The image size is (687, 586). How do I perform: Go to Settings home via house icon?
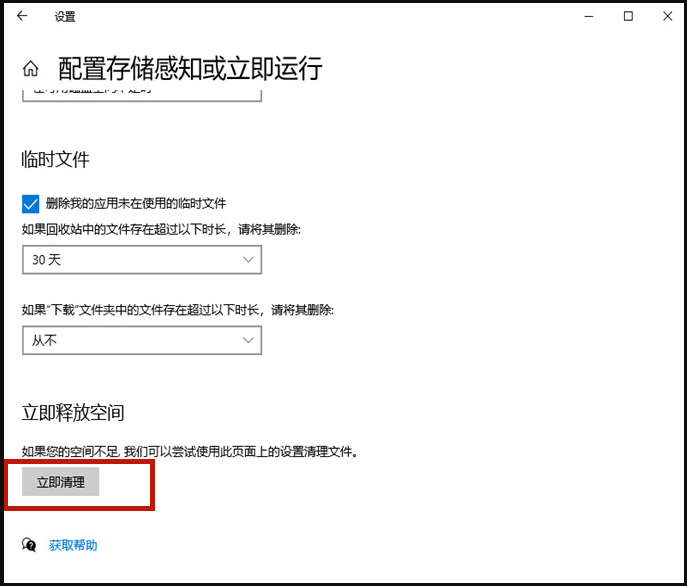point(31,69)
